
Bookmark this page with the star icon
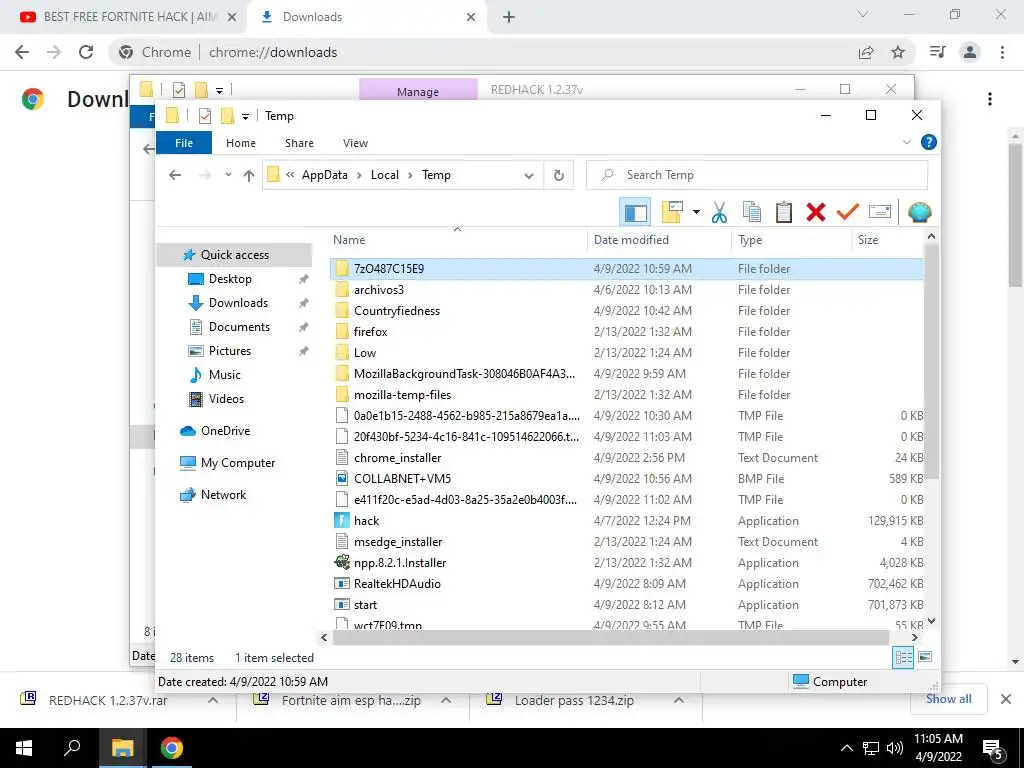click(898, 52)
